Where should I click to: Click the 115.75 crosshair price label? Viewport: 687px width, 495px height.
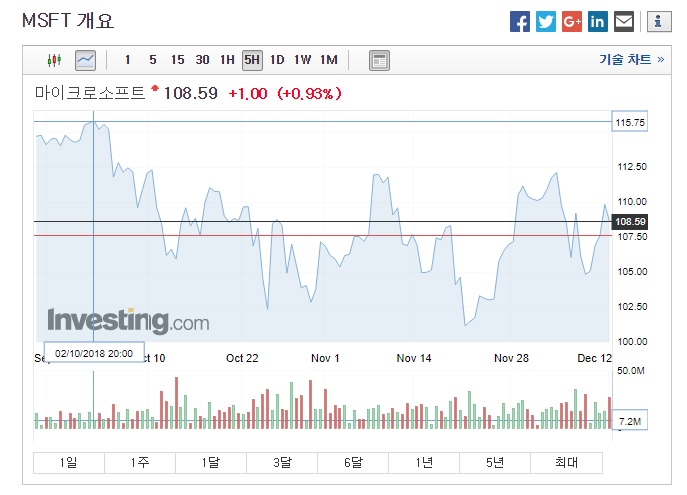tap(630, 122)
